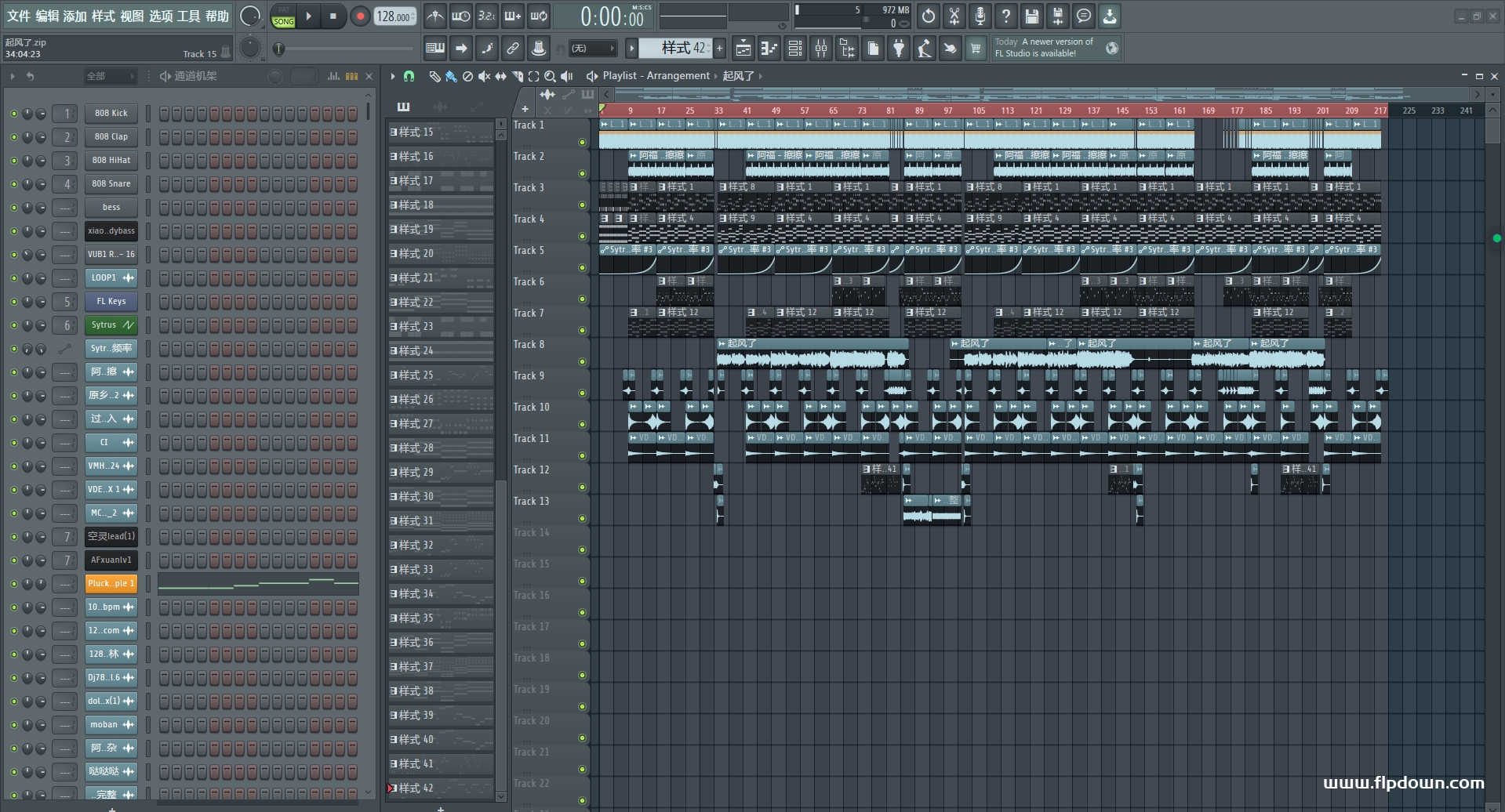Click bar 105 on the playlist ruler
The width and height of the screenshot is (1505, 812).
[979, 111]
